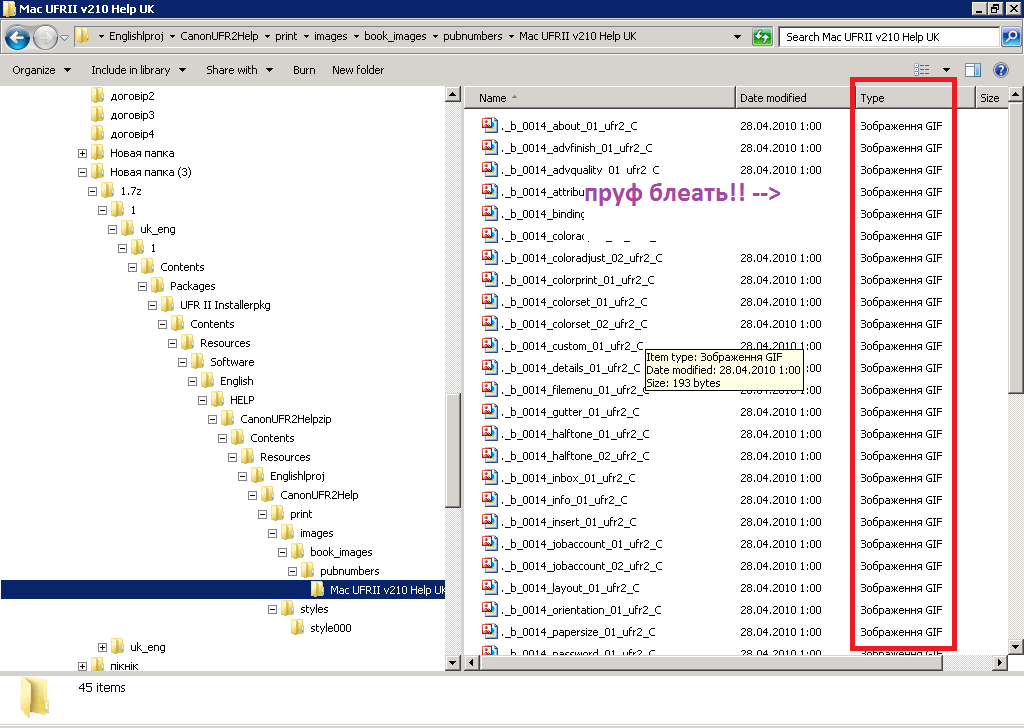This screenshot has height=728, width=1024.
Task: Open the Share with menu
Action: tap(239, 70)
